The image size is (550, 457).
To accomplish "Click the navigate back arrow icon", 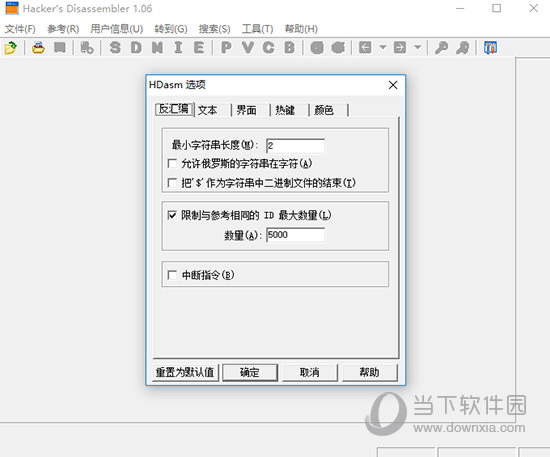I will point(365,47).
